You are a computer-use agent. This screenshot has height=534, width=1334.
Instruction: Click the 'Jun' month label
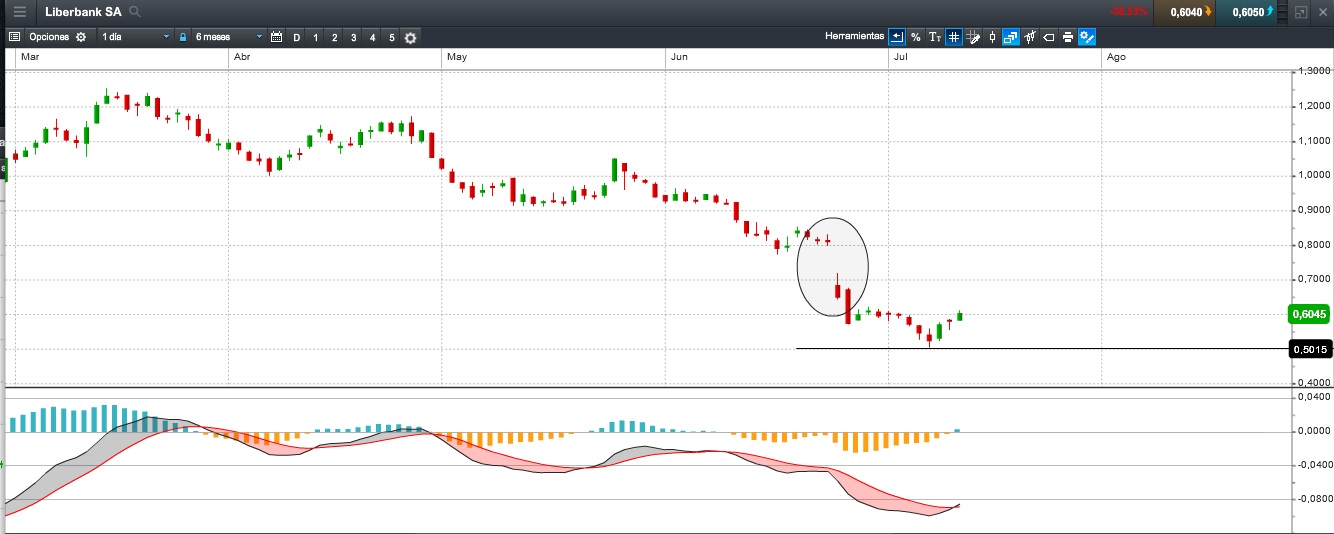point(679,57)
